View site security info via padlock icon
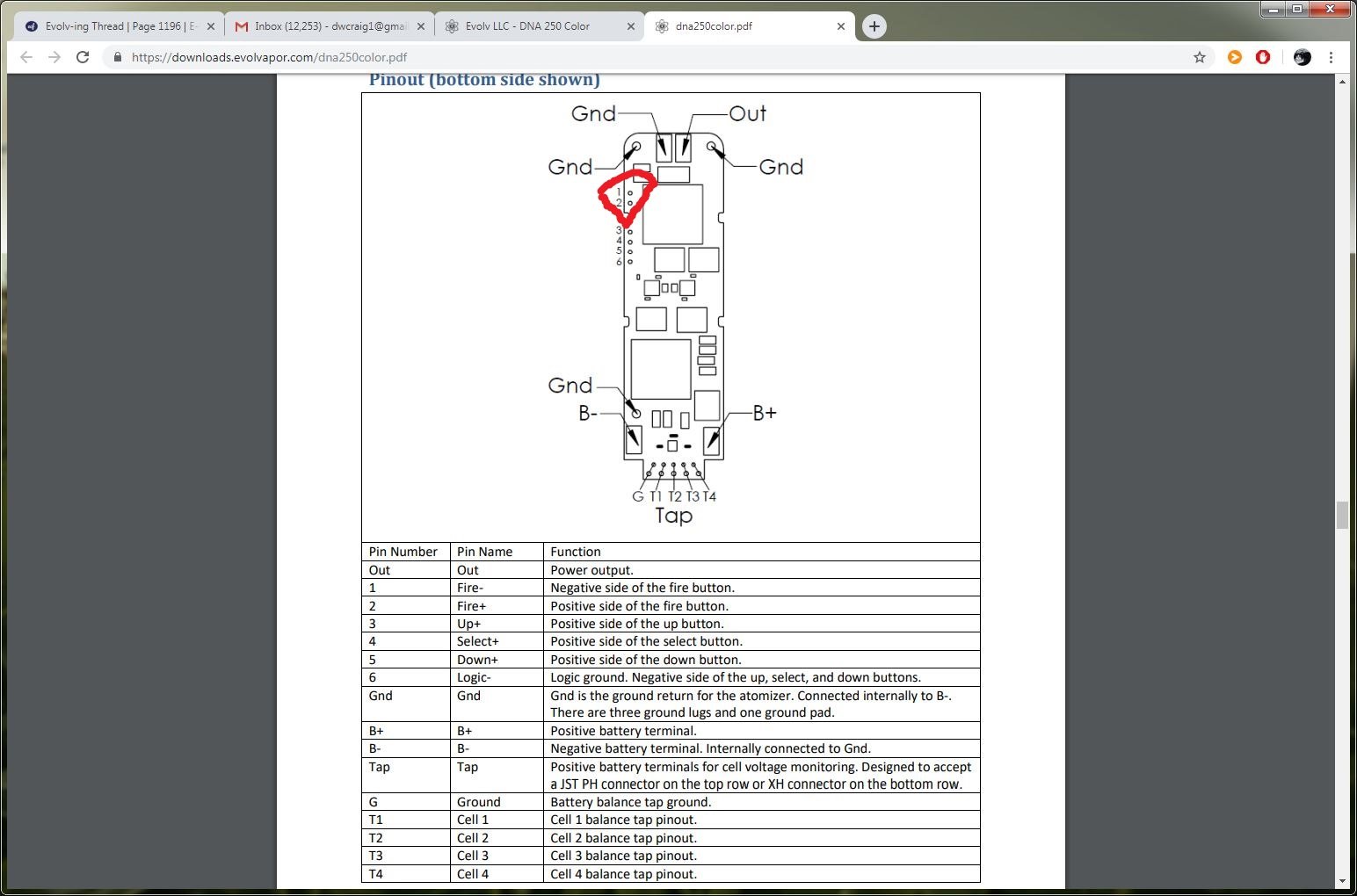1357x896 pixels. click(117, 57)
